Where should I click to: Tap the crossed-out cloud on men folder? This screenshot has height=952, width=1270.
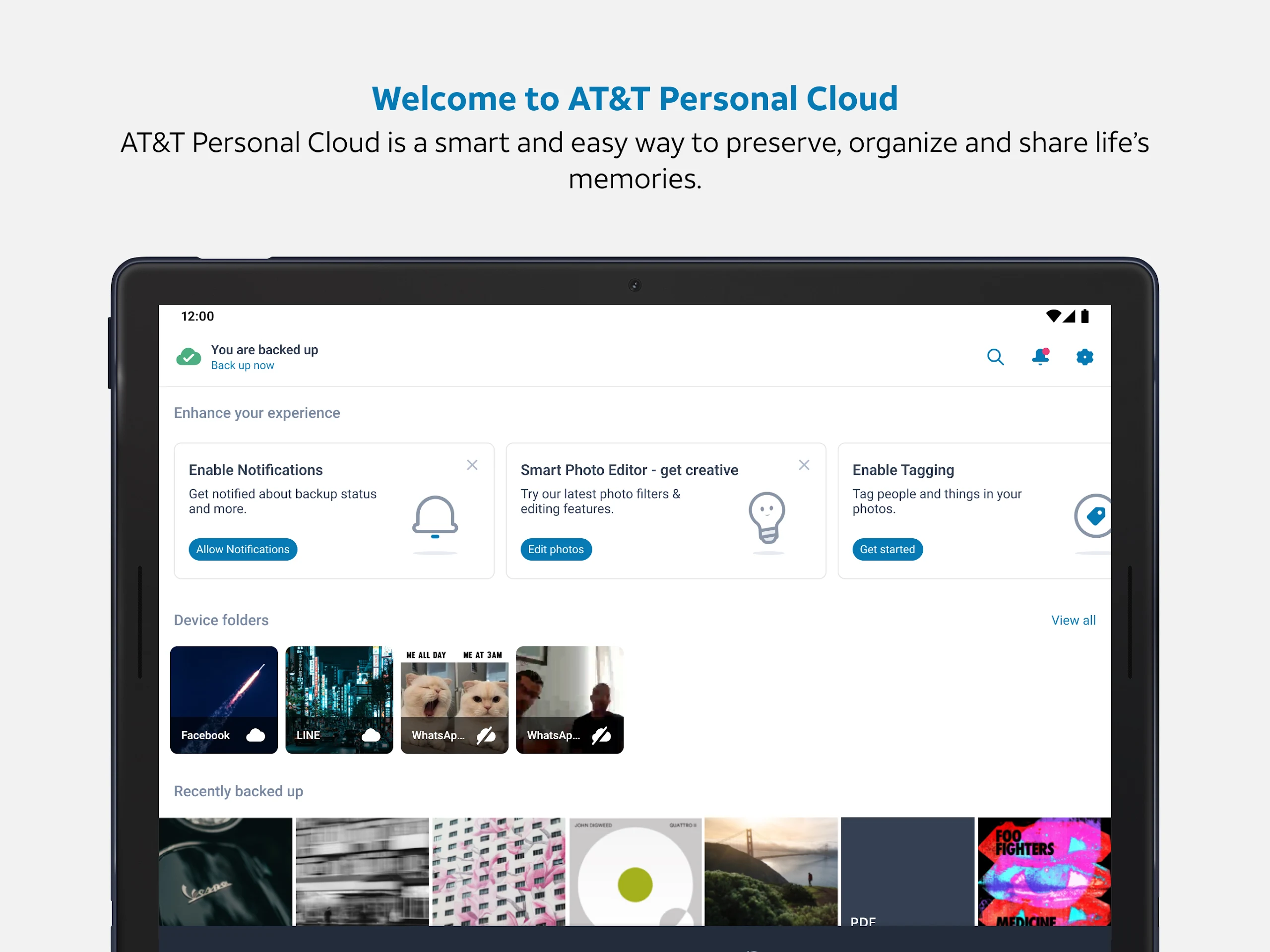click(602, 736)
